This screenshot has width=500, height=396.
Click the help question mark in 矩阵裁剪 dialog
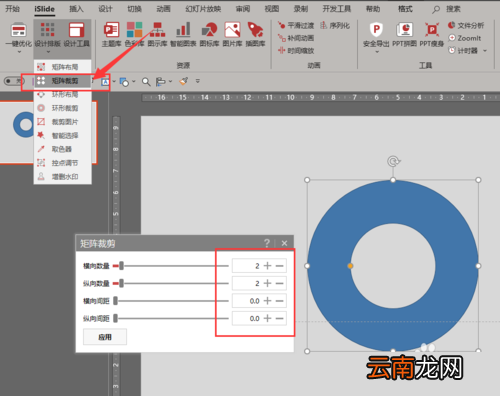click(x=267, y=243)
